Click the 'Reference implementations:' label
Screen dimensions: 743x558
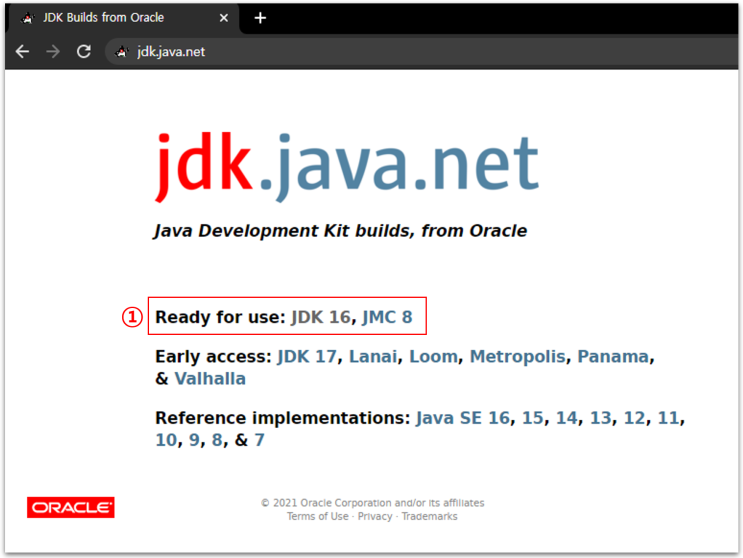tap(282, 418)
